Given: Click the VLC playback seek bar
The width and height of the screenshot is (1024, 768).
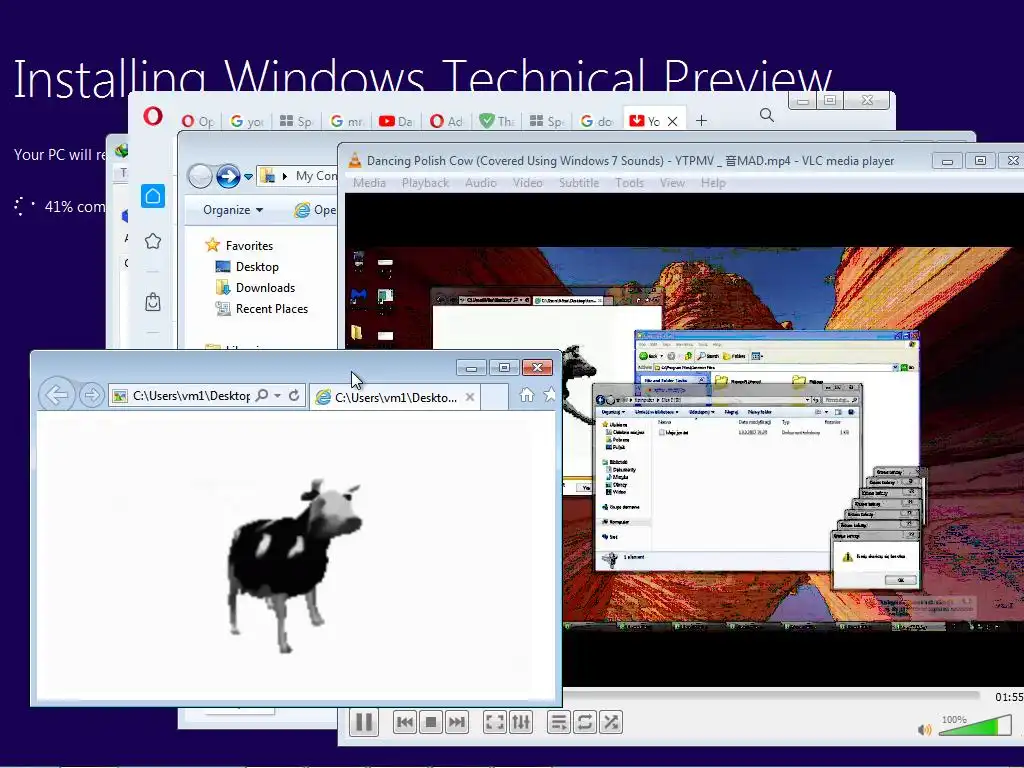Looking at the screenshot, I should [x=771, y=697].
